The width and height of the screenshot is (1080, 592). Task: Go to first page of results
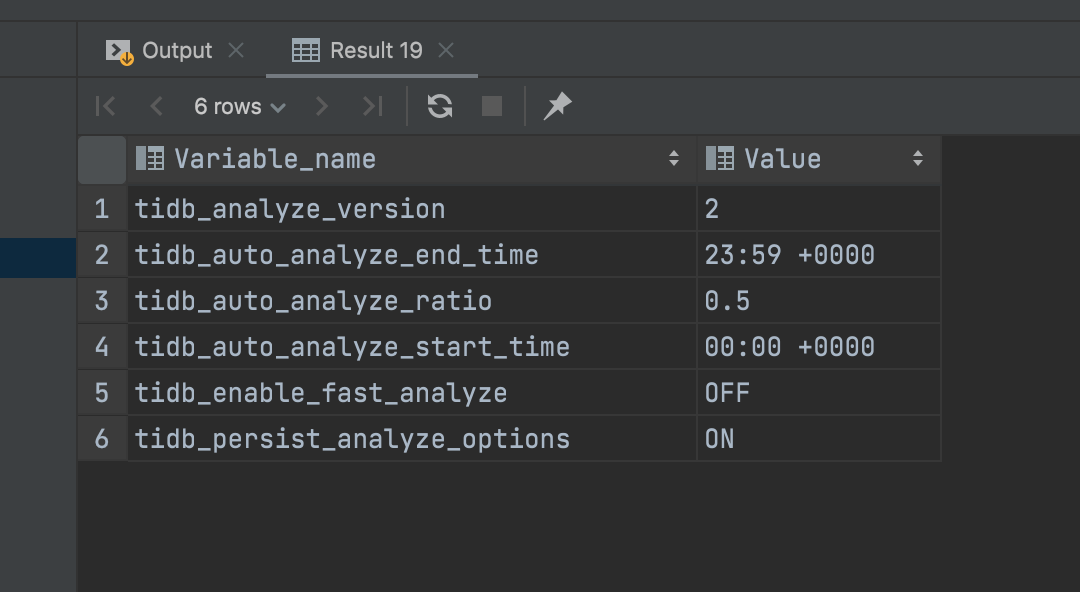click(105, 106)
